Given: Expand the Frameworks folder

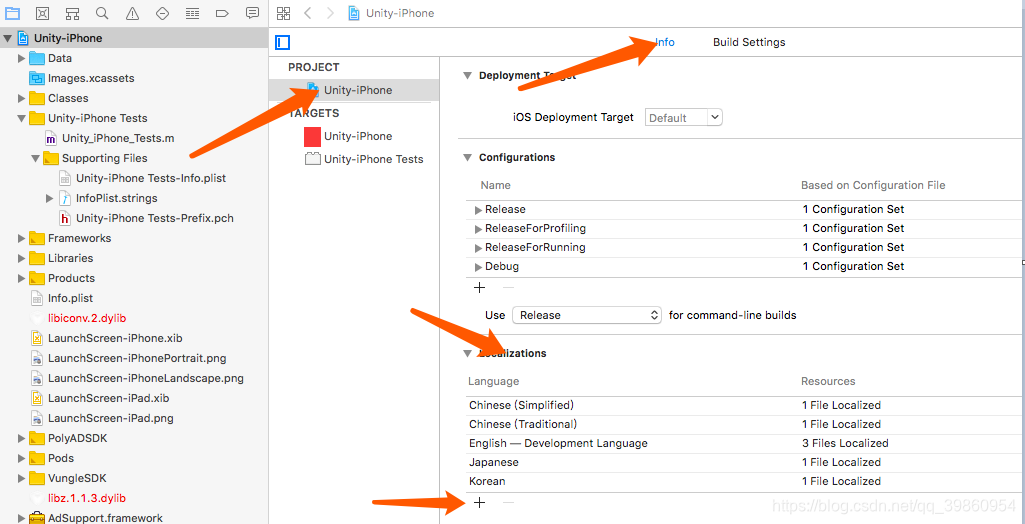Looking at the screenshot, I should coord(22,238).
